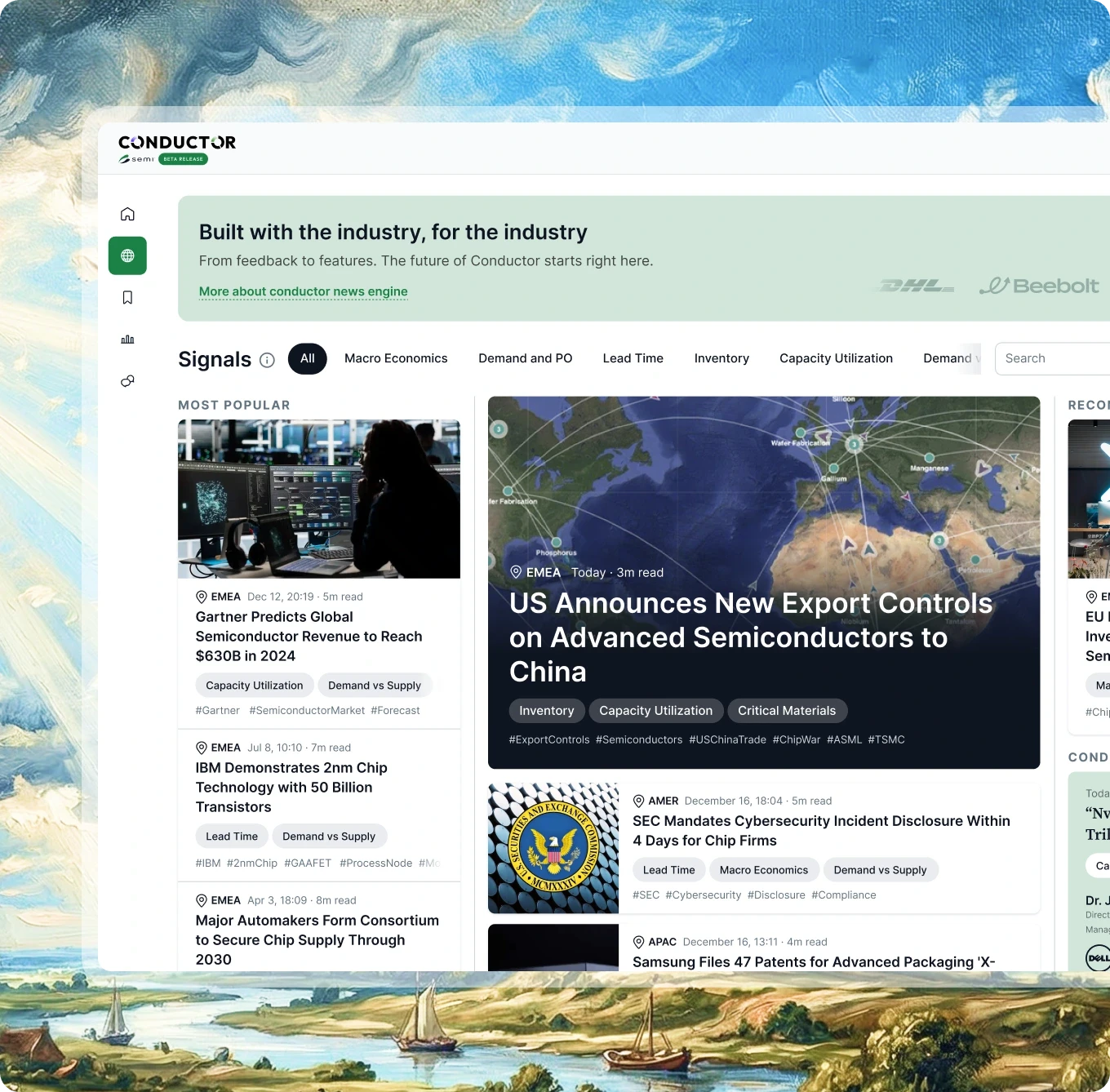
Task: Open More about conductor news engine link
Action: pos(303,291)
